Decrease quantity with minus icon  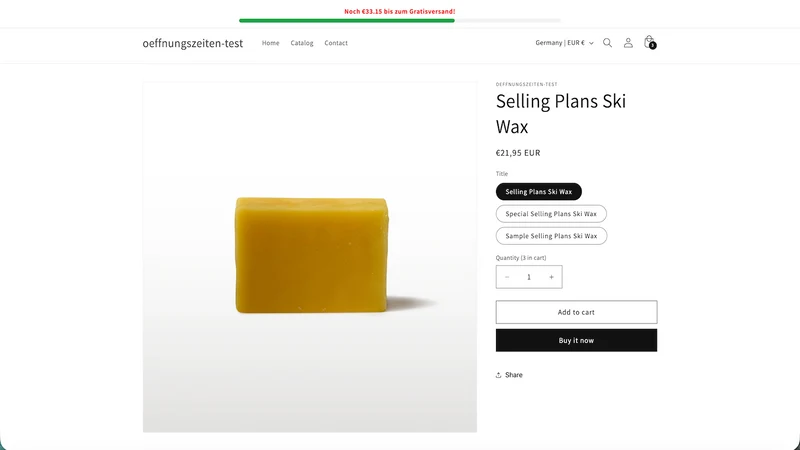pyautogui.click(x=507, y=277)
